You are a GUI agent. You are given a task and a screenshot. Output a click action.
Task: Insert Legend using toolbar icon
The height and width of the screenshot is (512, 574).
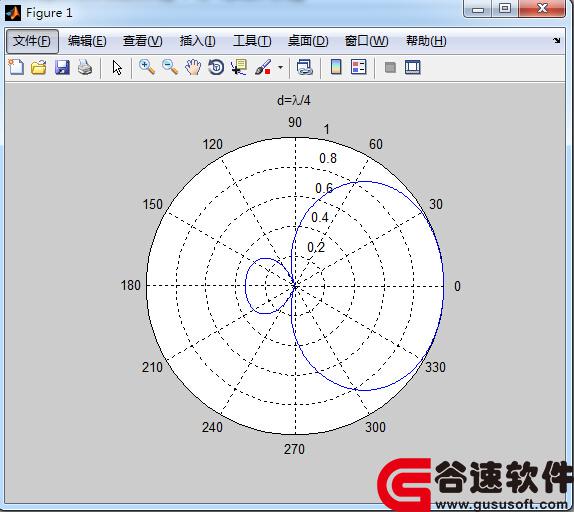pyautogui.click(x=358, y=67)
